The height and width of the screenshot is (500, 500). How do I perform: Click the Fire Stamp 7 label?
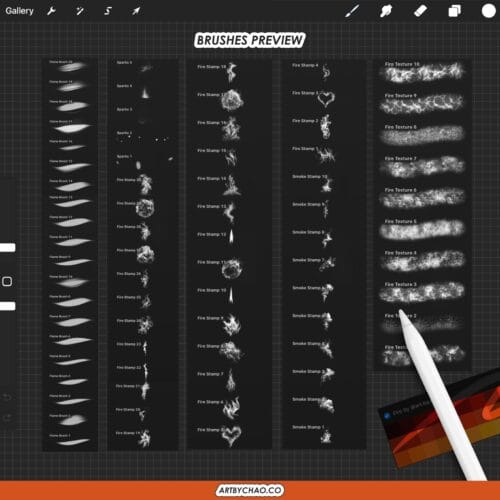click(210, 374)
